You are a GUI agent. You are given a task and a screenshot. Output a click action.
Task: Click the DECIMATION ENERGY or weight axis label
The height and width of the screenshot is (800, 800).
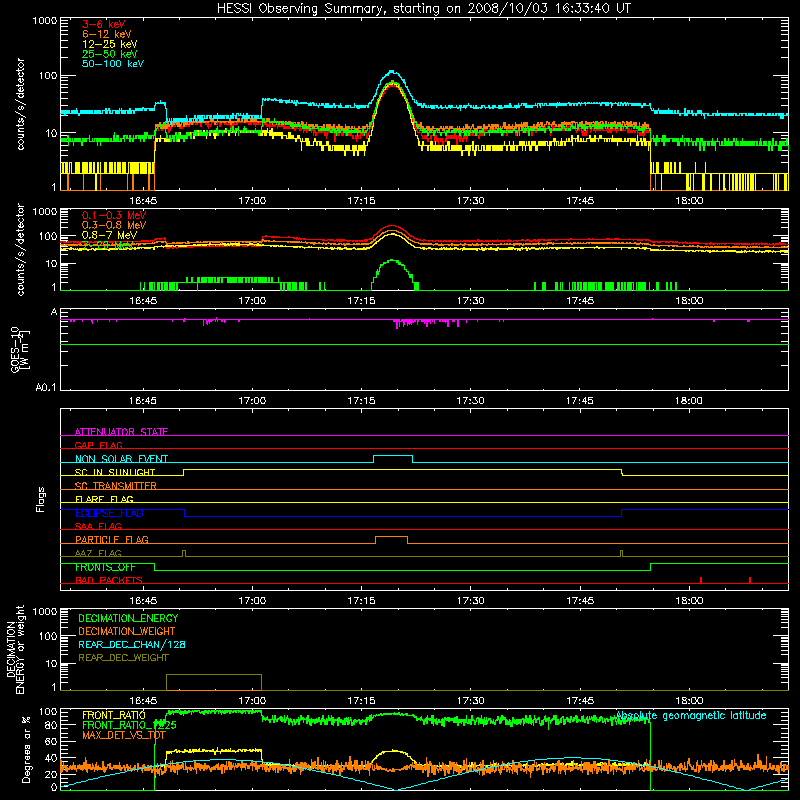pyautogui.click(x=15, y=649)
